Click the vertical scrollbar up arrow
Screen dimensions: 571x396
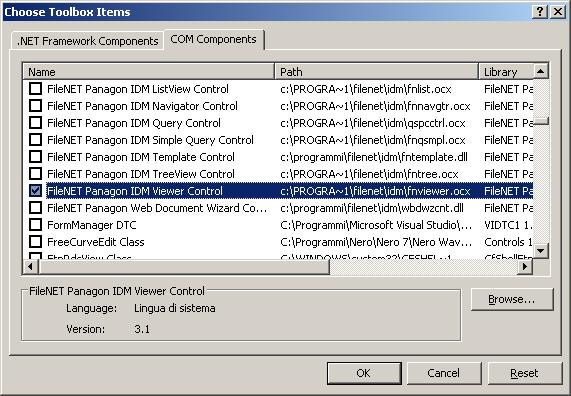[541, 71]
